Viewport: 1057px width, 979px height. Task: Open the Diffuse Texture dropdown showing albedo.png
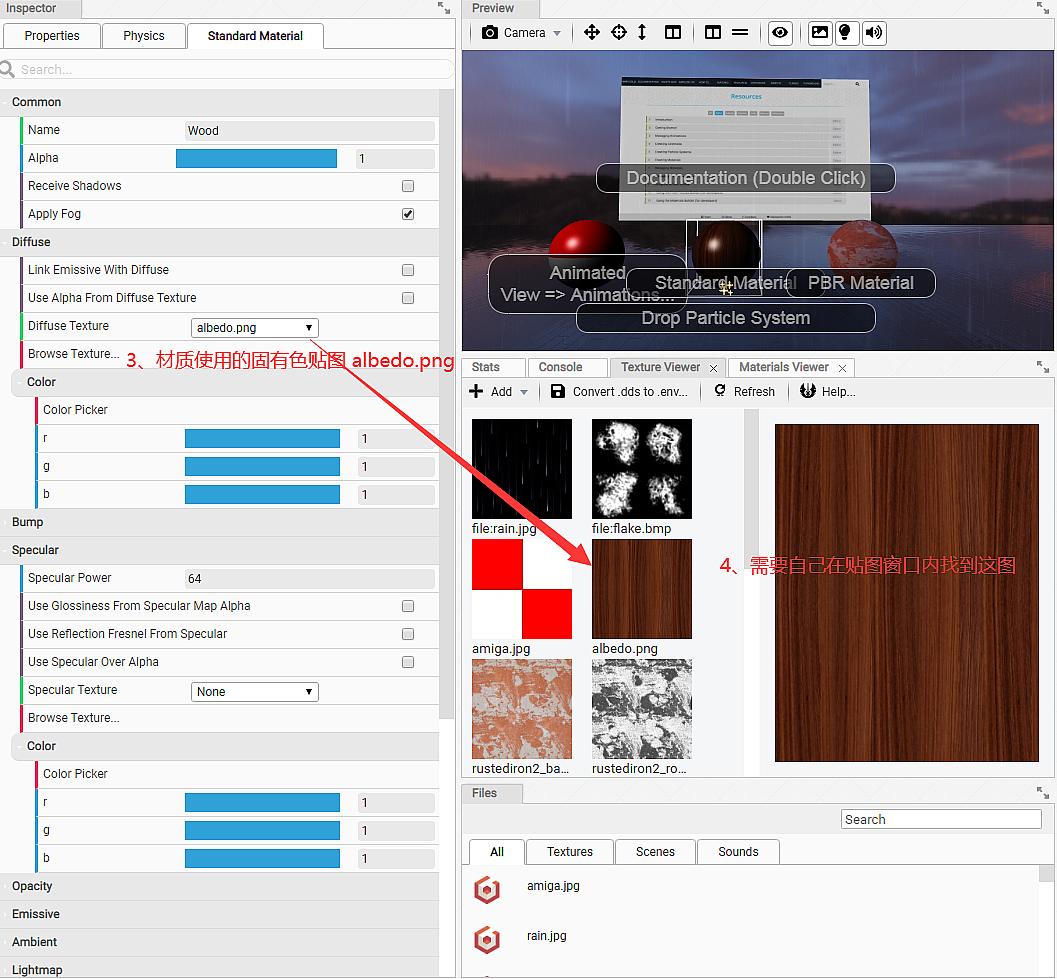tap(254, 327)
